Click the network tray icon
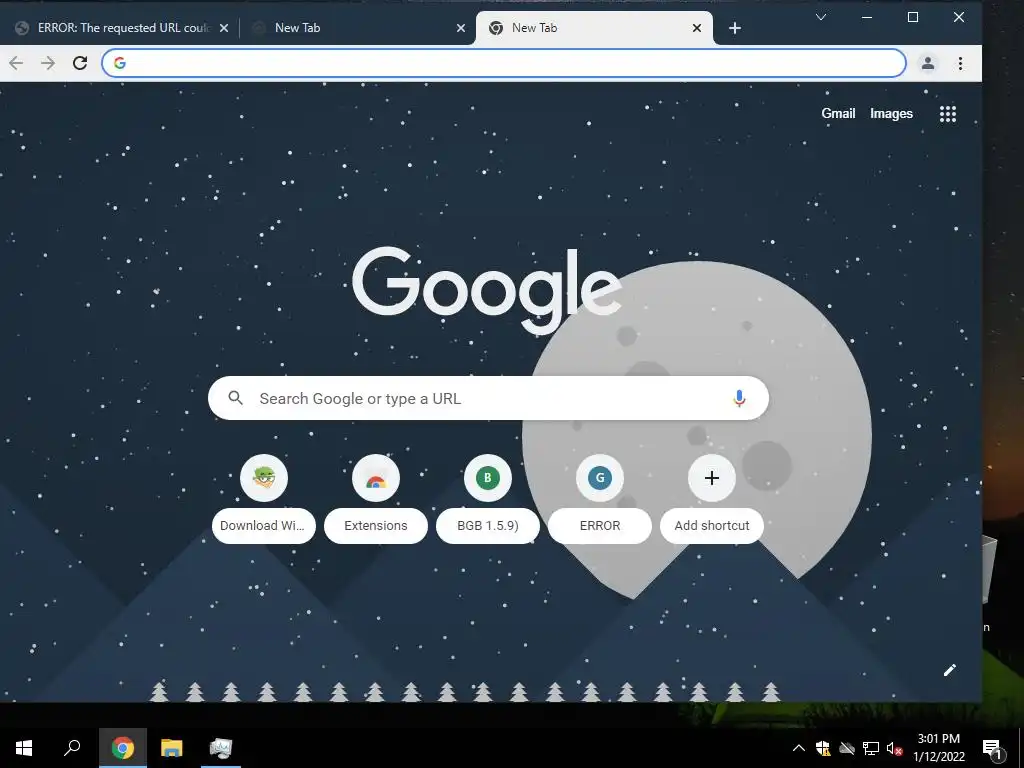 tap(871, 748)
